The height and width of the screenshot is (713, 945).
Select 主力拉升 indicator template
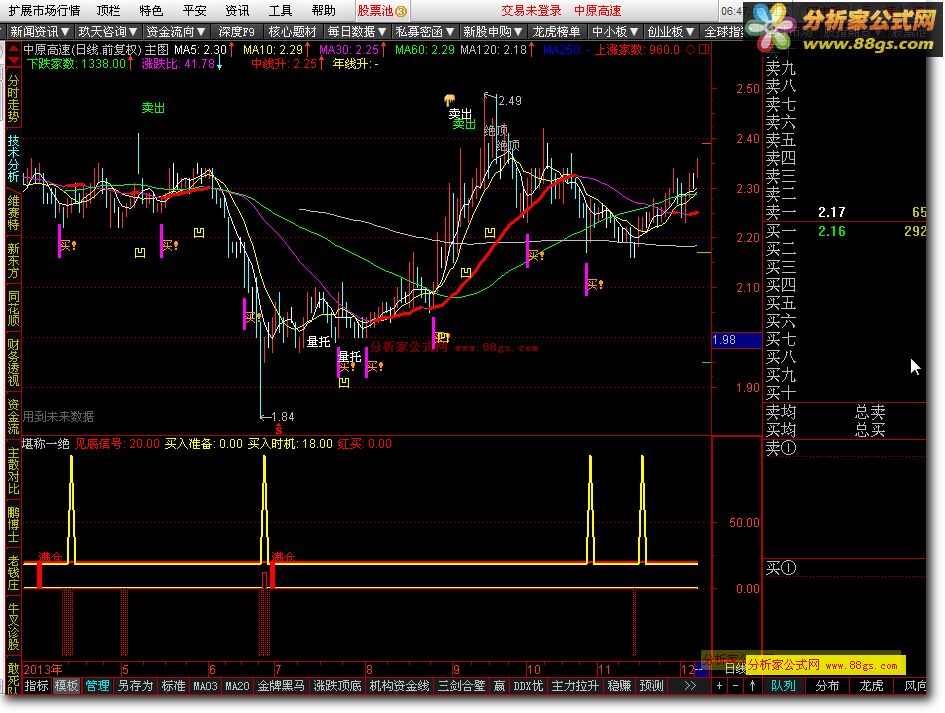(x=575, y=686)
